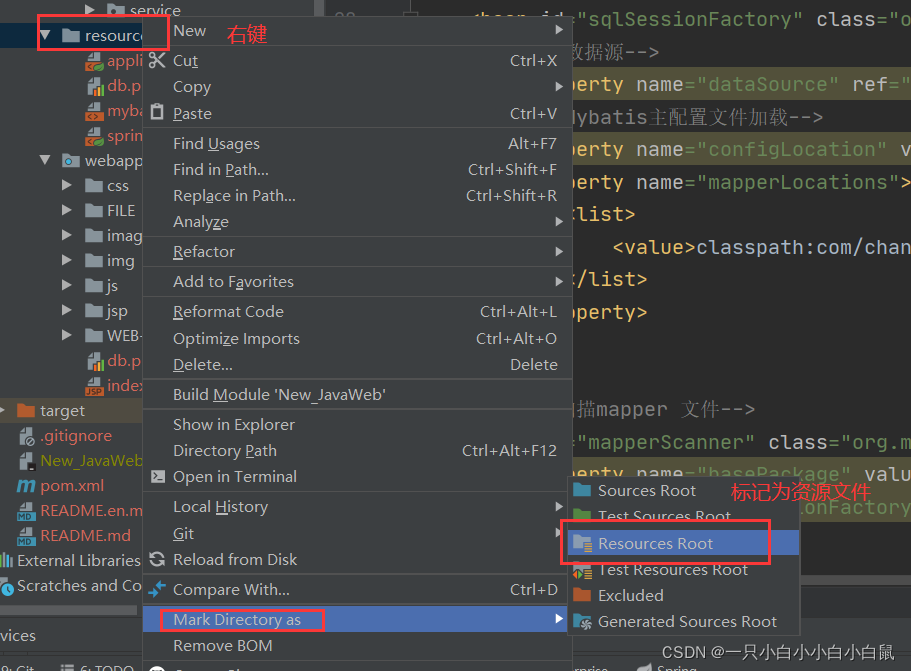This screenshot has height=671, width=911.
Task: Click the Excluded orange folder icon
Action: (x=582, y=595)
